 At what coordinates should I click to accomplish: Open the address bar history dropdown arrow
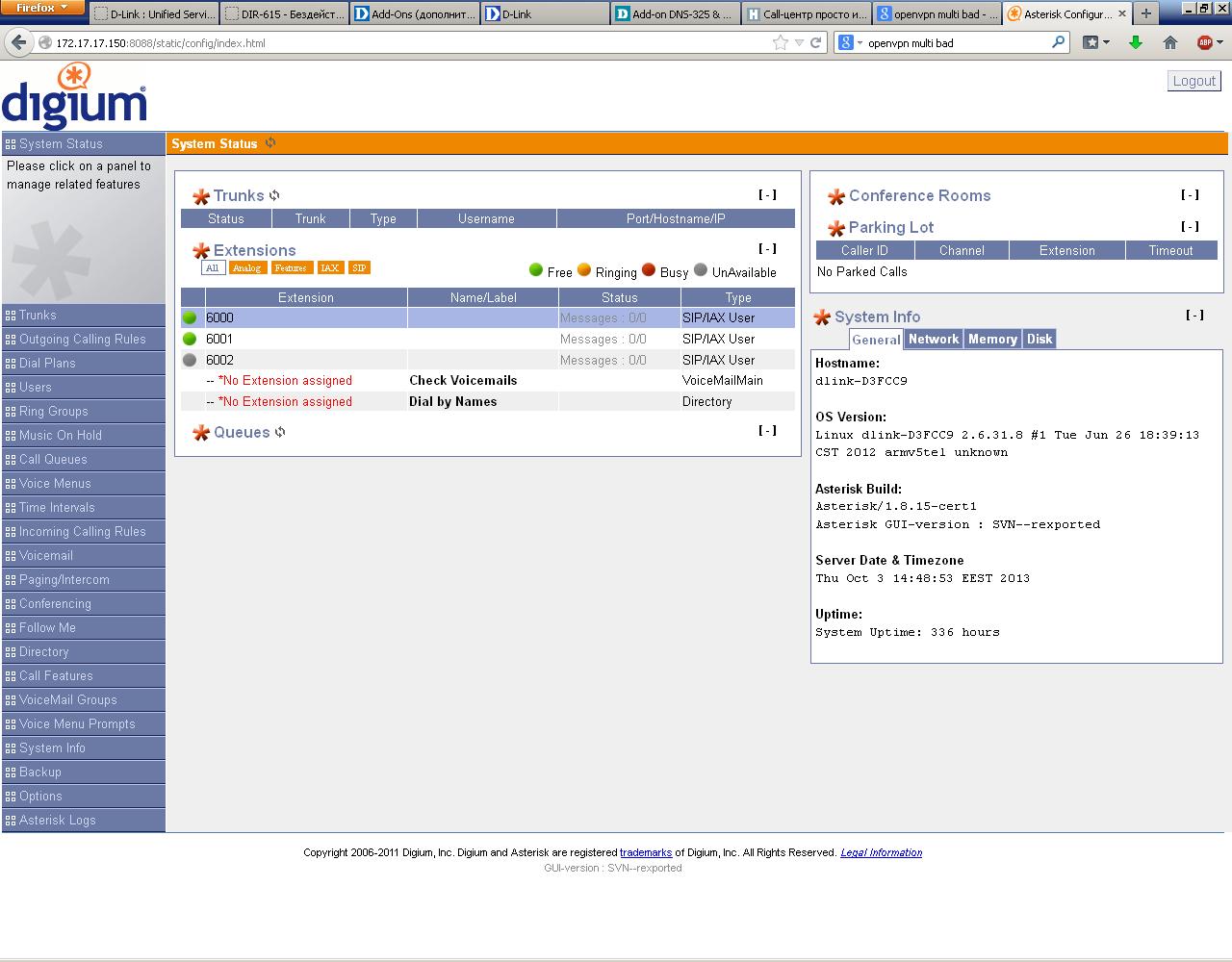[x=799, y=42]
